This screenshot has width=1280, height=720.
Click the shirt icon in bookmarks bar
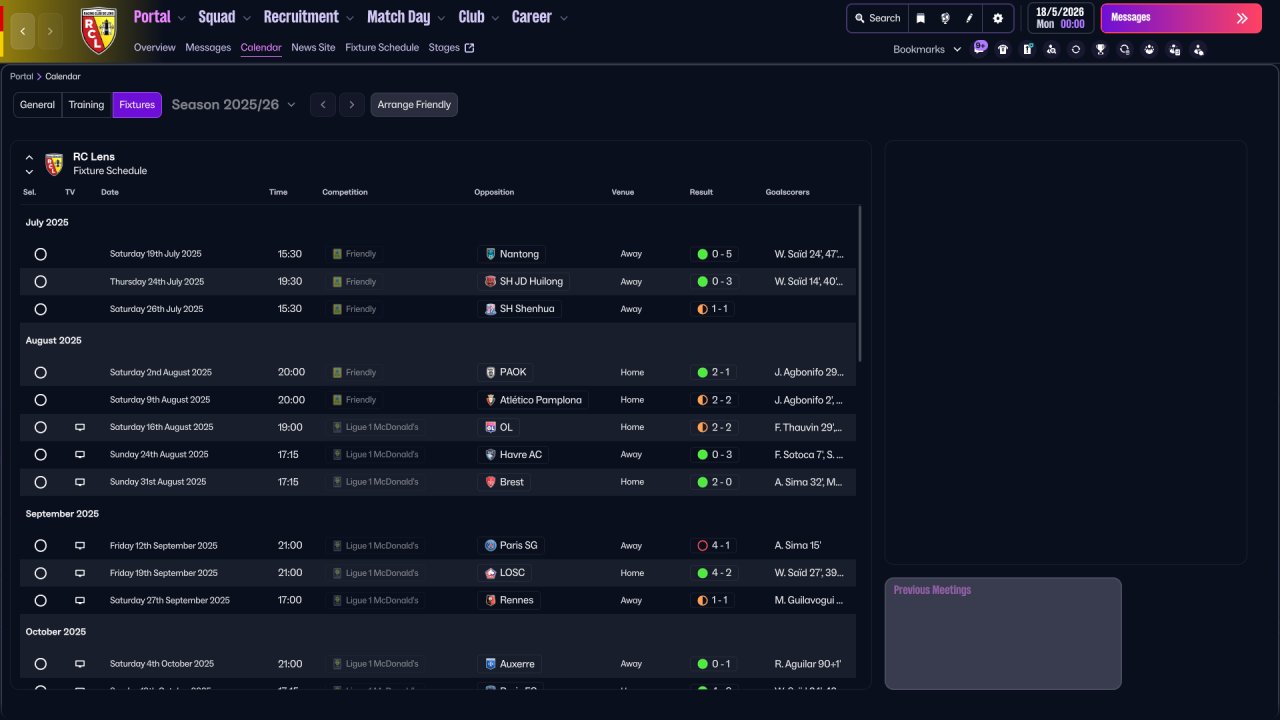pyautogui.click(x=1003, y=49)
